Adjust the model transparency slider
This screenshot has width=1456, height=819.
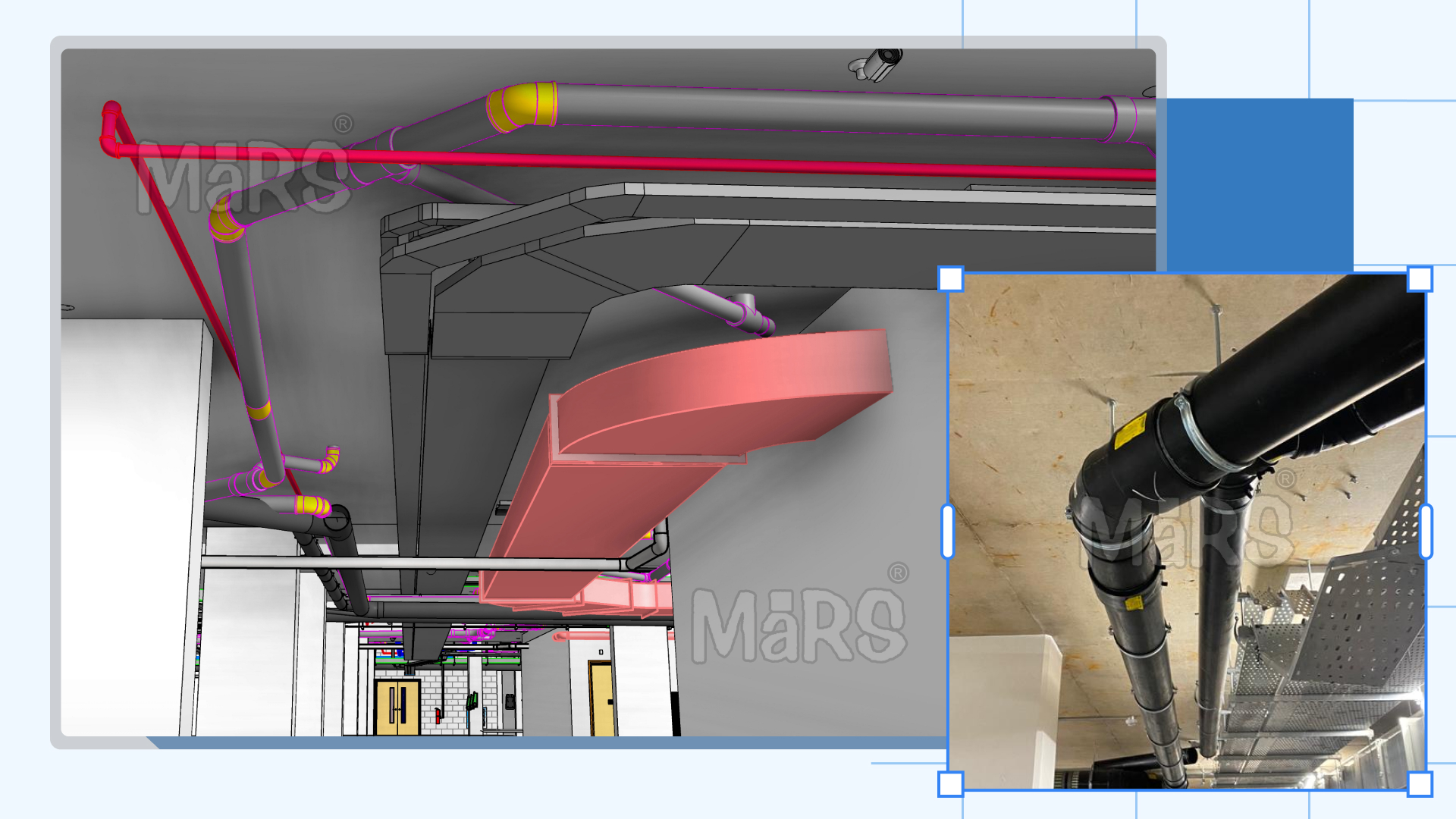tap(950, 520)
